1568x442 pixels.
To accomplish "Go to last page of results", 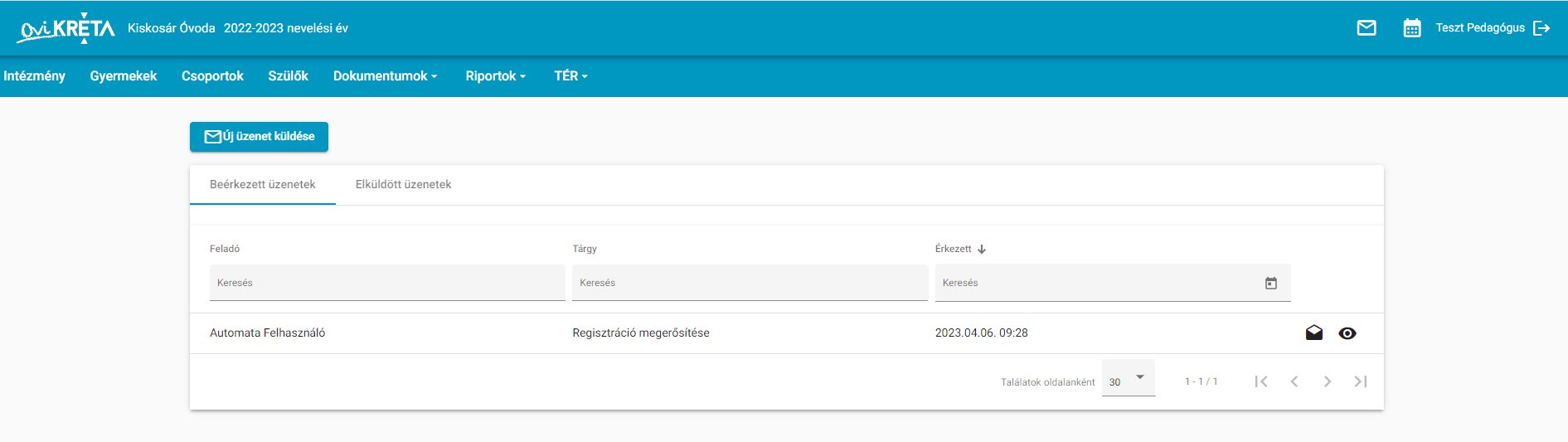I will click(1361, 381).
